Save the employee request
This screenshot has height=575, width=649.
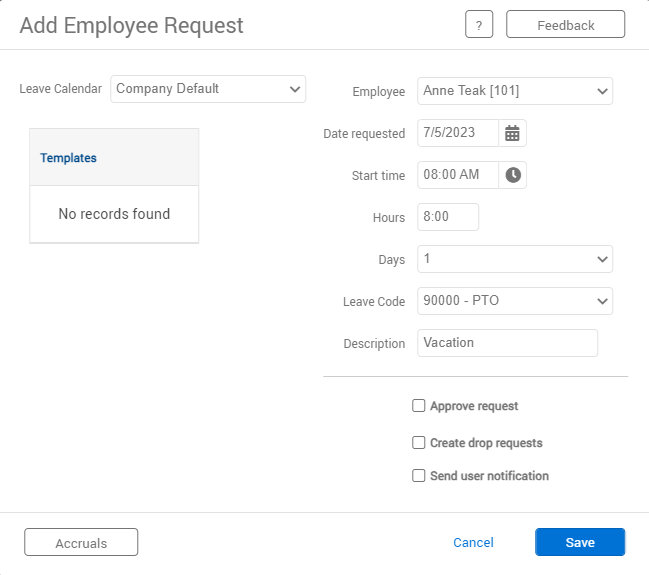580,542
